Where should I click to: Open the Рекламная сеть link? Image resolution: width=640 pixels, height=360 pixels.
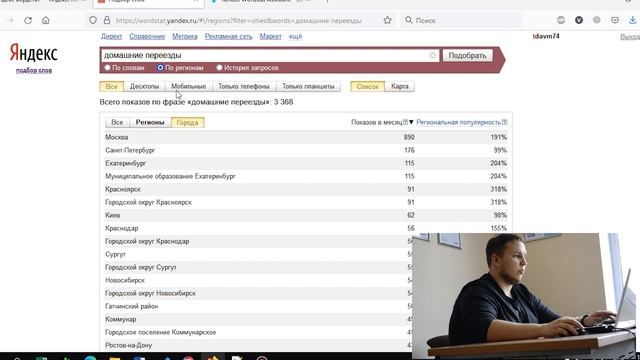[x=229, y=36]
